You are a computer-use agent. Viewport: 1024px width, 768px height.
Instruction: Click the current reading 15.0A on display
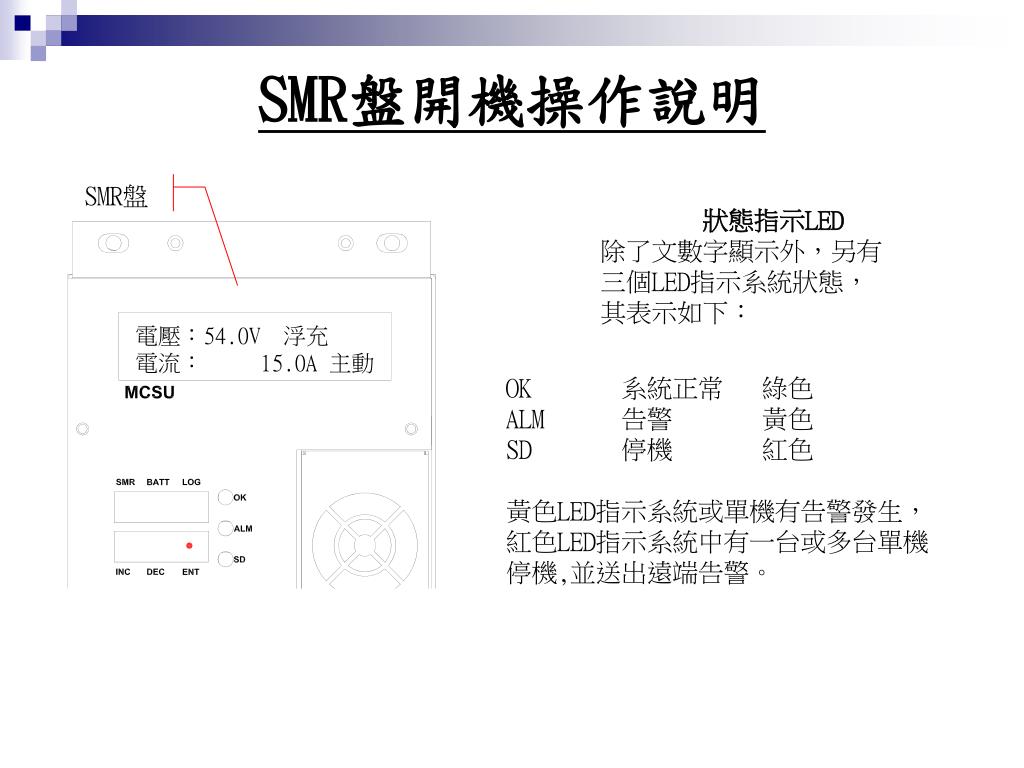point(289,364)
